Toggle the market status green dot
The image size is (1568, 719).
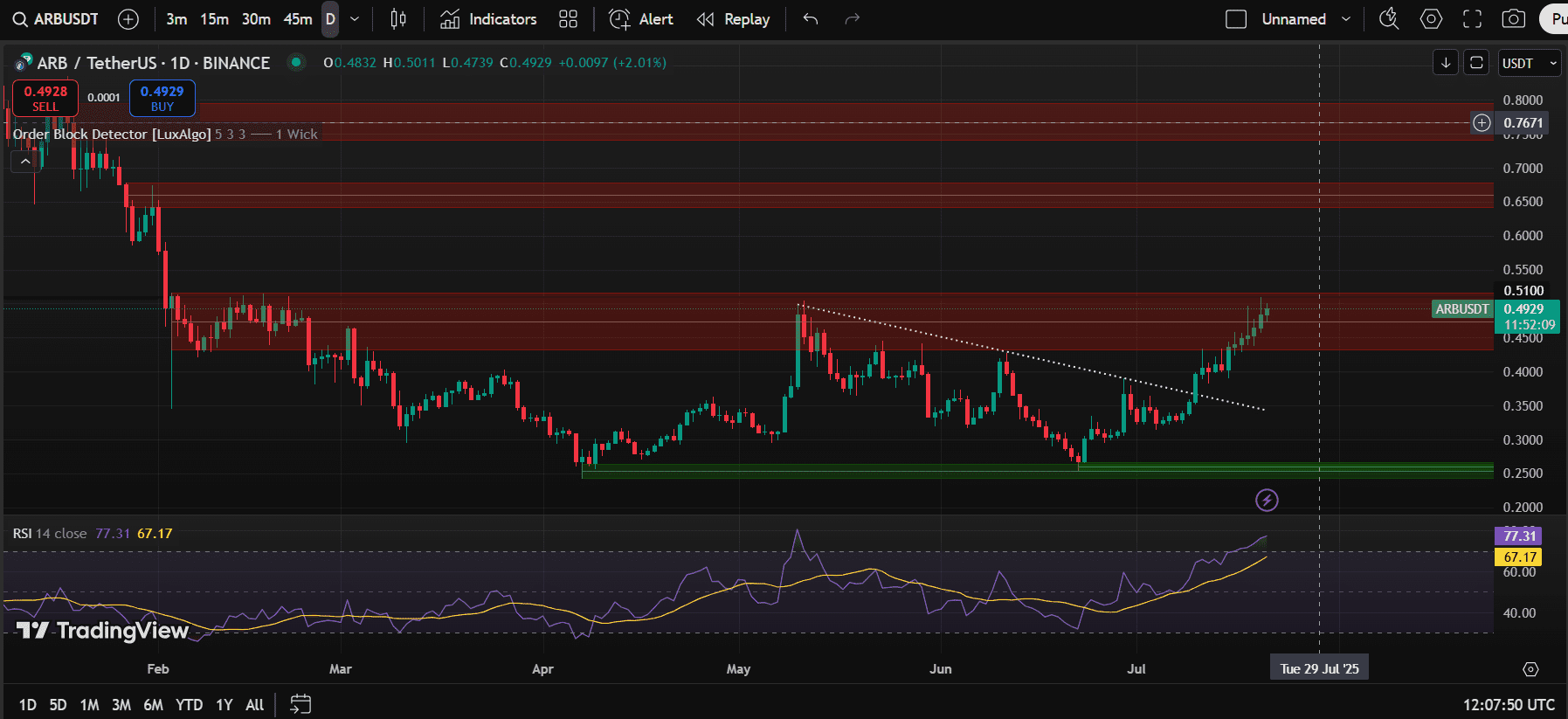click(296, 62)
